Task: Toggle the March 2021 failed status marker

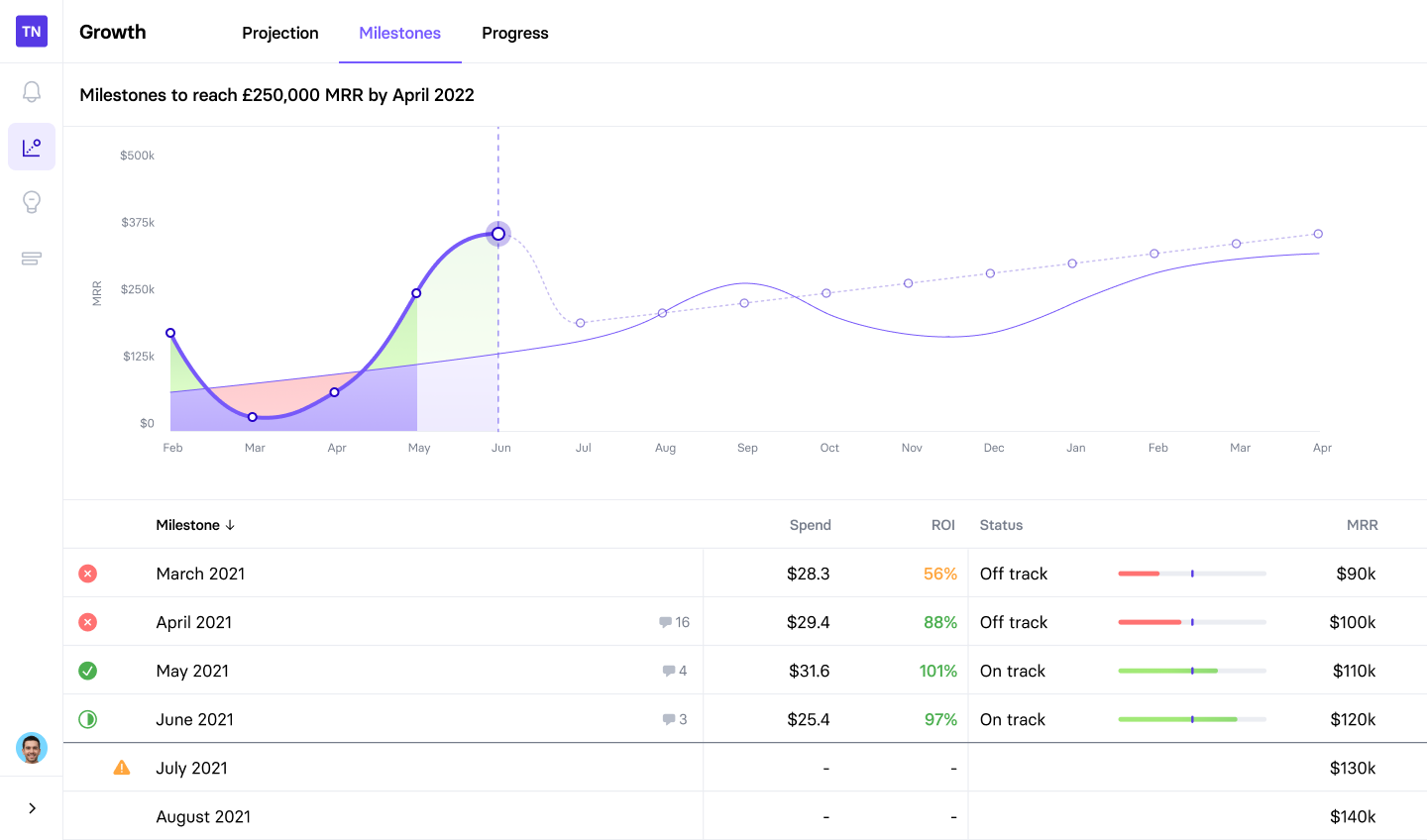Action: 88,574
